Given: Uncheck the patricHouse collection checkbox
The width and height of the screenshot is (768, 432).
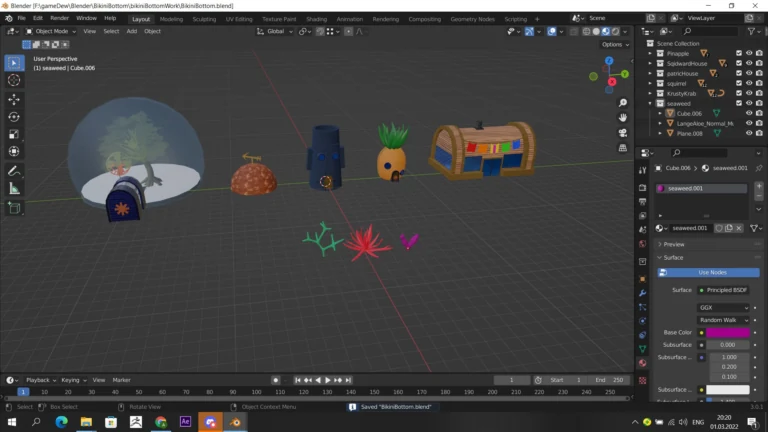Looking at the screenshot, I should [x=739, y=73].
